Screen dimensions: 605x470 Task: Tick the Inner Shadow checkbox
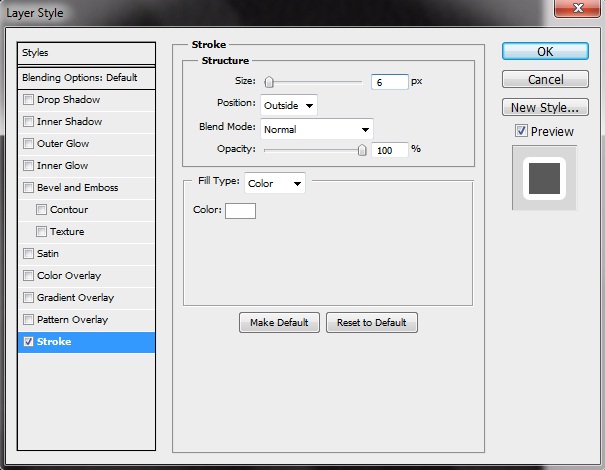28,122
